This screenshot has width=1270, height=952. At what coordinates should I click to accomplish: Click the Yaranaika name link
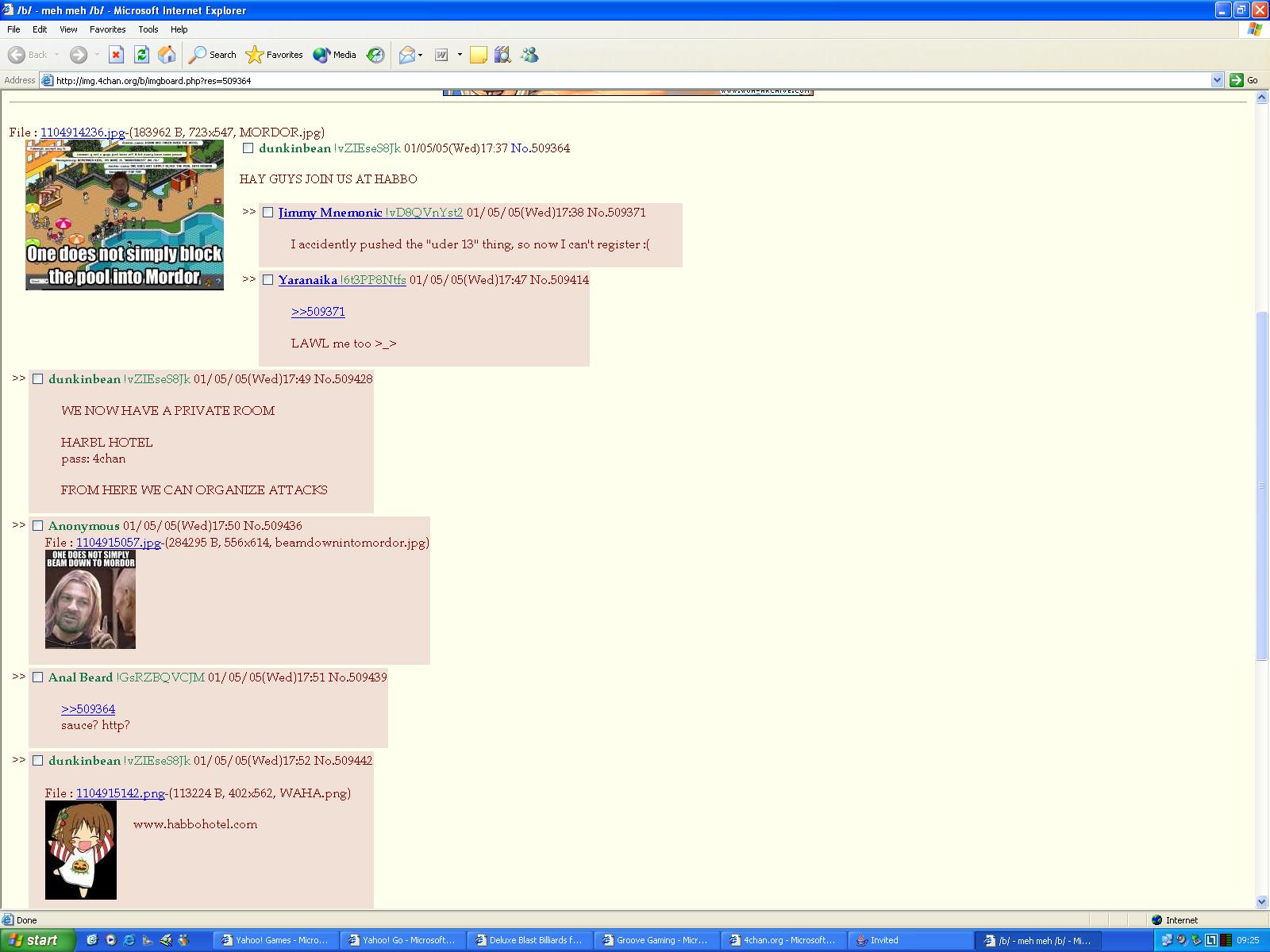pyautogui.click(x=308, y=280)
